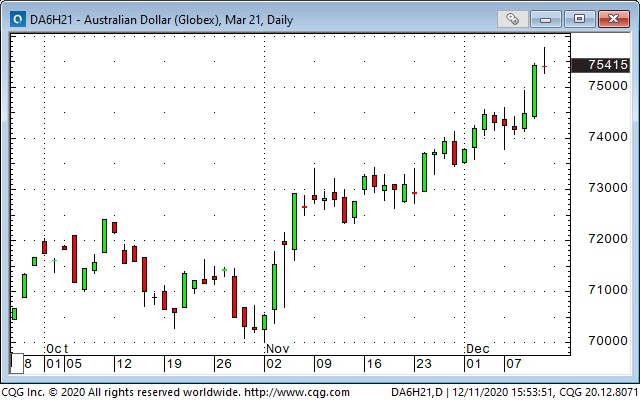Click the status text 'DA6H21,D | 12/11/2020 15:53:51'

[x=472, y=393]
